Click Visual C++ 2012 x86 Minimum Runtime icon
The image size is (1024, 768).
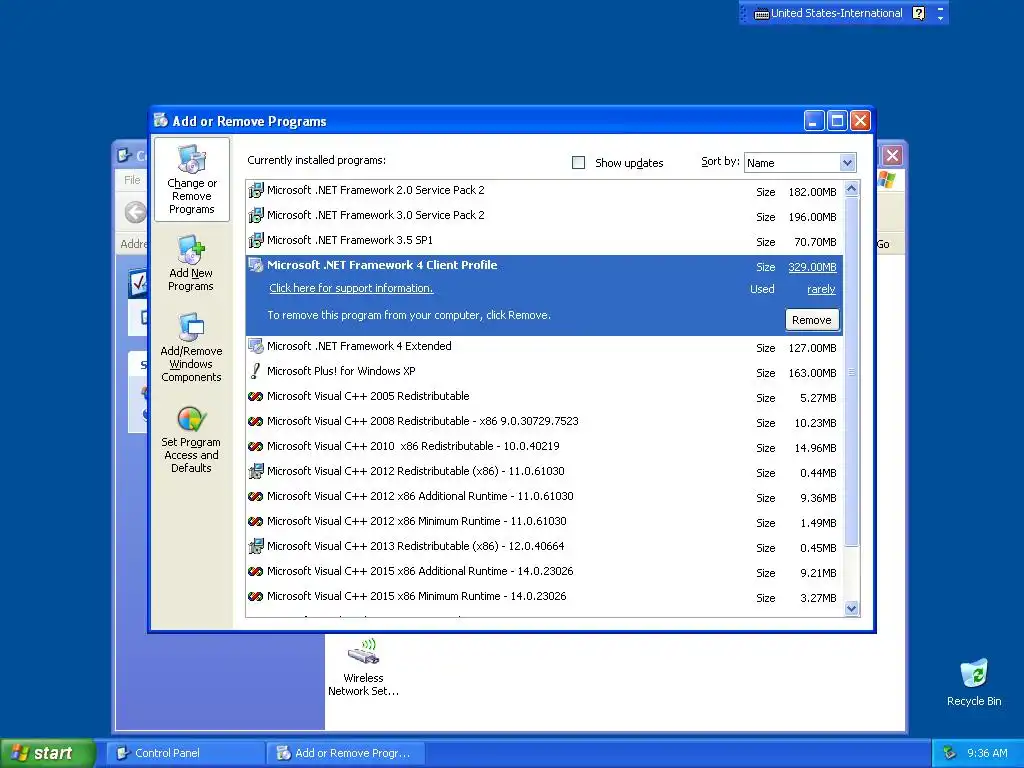[x=256, y=521]
